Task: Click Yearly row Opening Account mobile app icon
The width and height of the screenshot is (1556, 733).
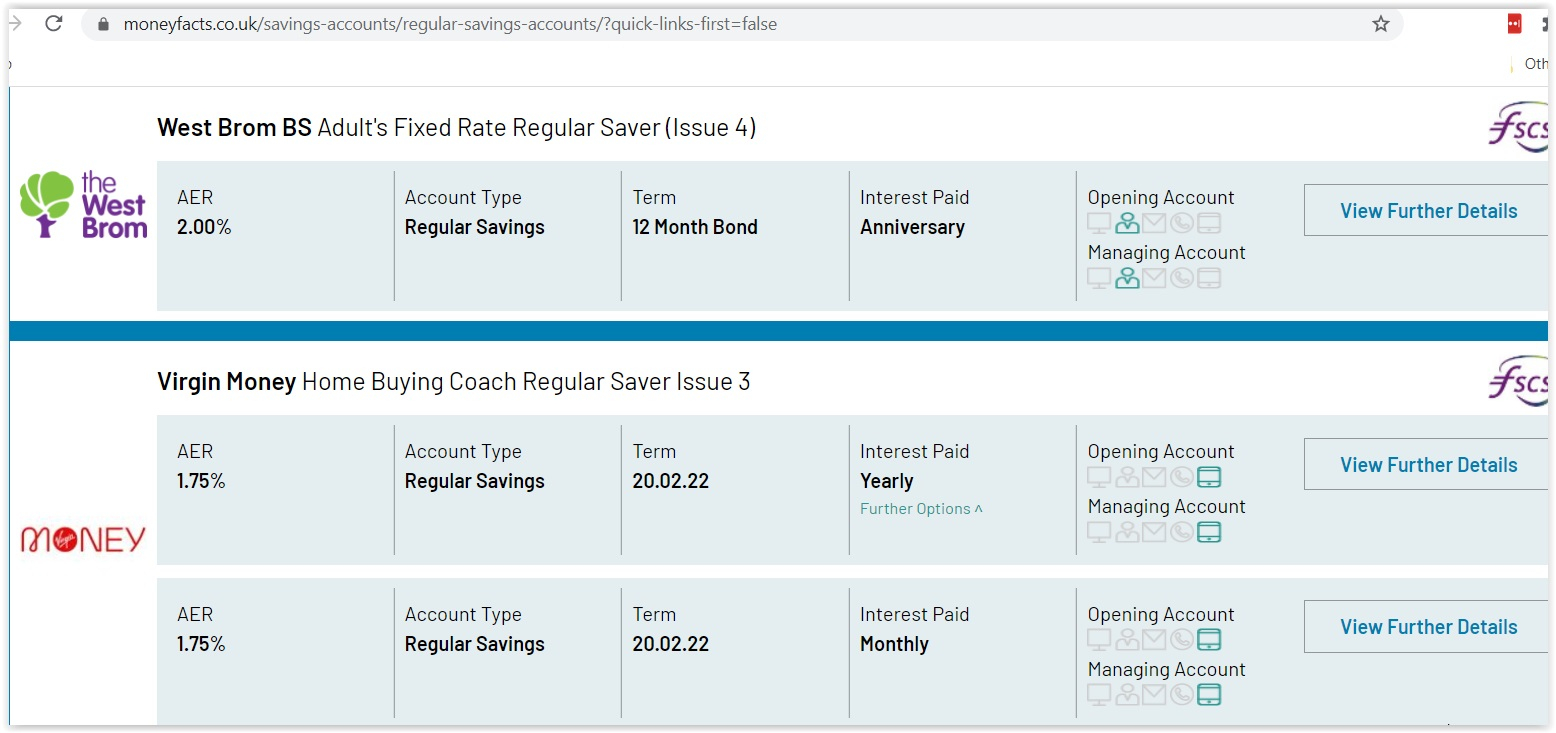Action: (x=1209, y=478)
